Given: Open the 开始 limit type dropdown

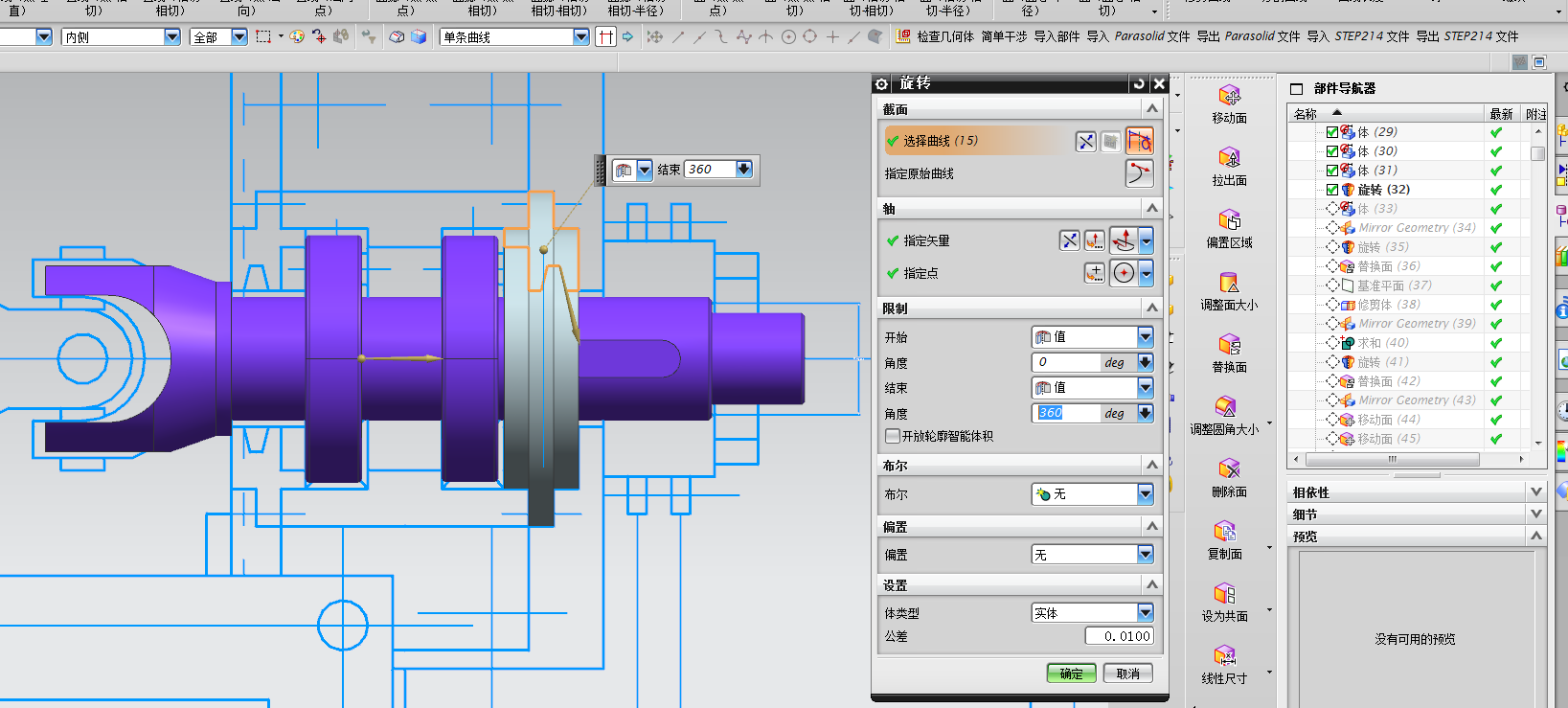Looking at the screenshot, I should point(1145,336).
